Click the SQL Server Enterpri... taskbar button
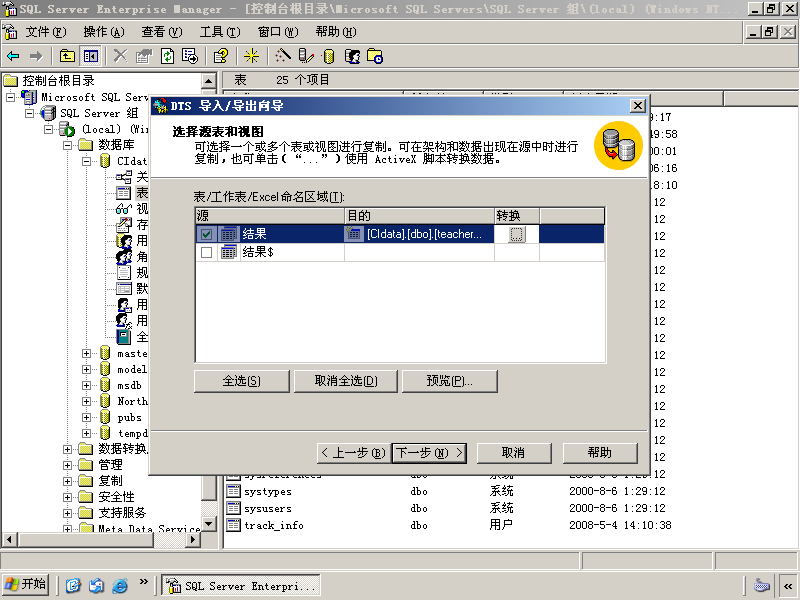The width and height of the screenshot is (800, 600). point(241,586)
